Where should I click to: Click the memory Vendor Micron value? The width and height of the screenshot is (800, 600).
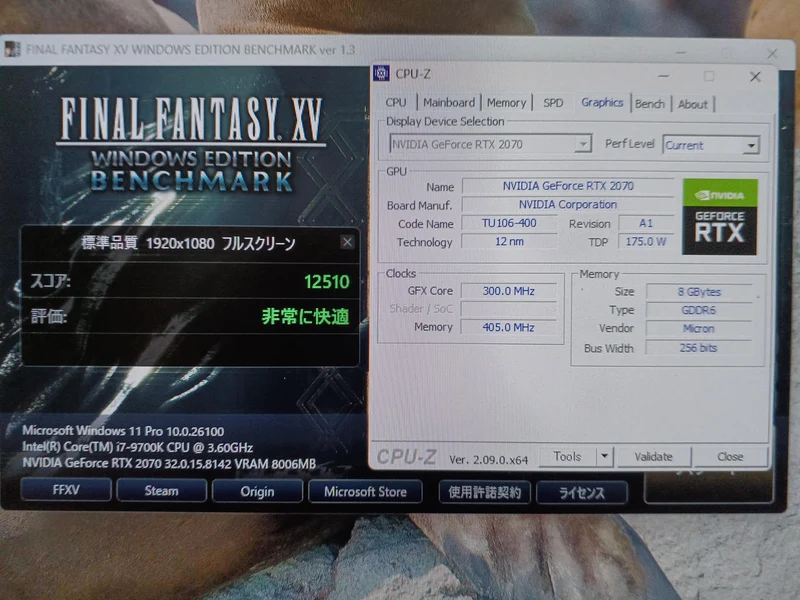pyautogui.click(x=699, y=329)
